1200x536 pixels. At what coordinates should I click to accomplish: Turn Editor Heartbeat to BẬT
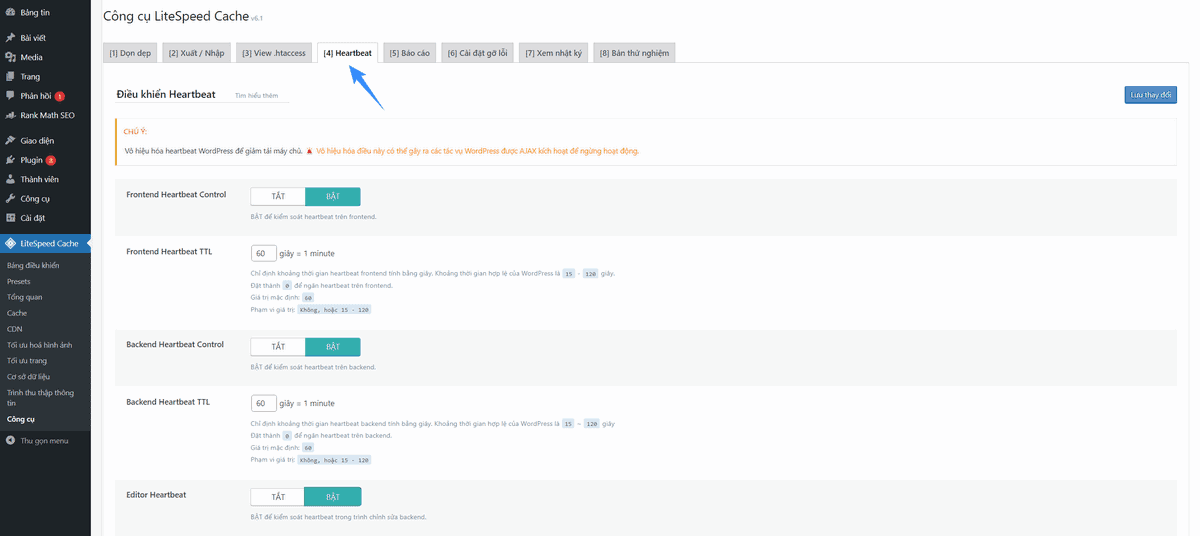tap(333, 497)
